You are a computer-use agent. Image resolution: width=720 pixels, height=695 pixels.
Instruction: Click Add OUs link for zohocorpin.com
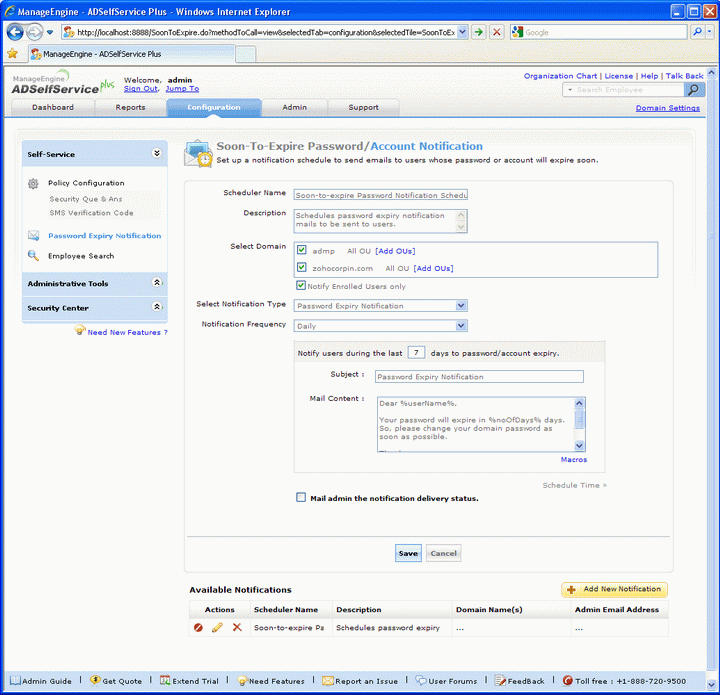[x=433, y=268]
